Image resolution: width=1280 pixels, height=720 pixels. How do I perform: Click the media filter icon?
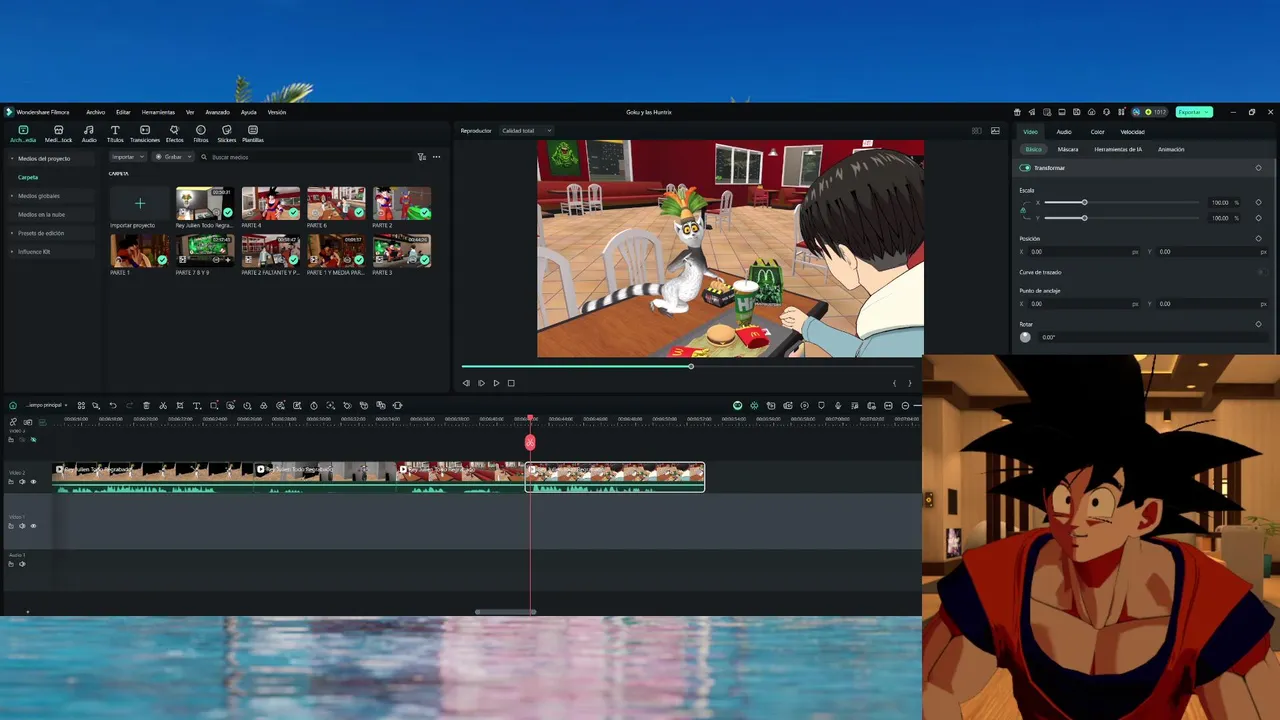[421, 157]
